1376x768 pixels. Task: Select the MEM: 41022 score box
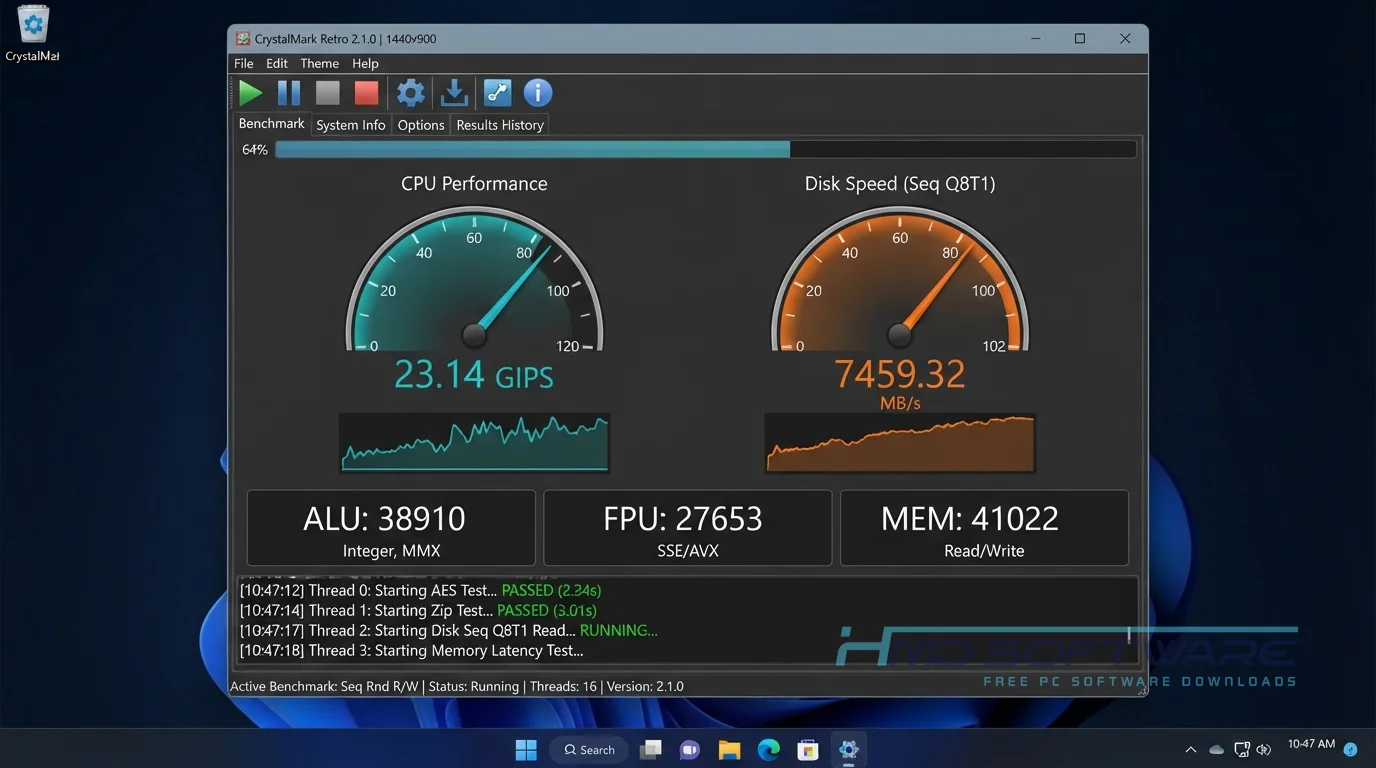[x=984, y=528]
